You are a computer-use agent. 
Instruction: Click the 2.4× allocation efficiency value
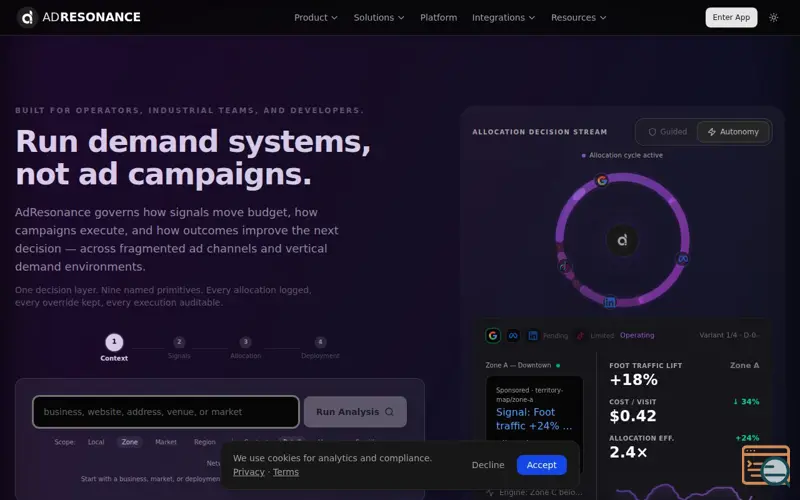(x=628, y=452)
